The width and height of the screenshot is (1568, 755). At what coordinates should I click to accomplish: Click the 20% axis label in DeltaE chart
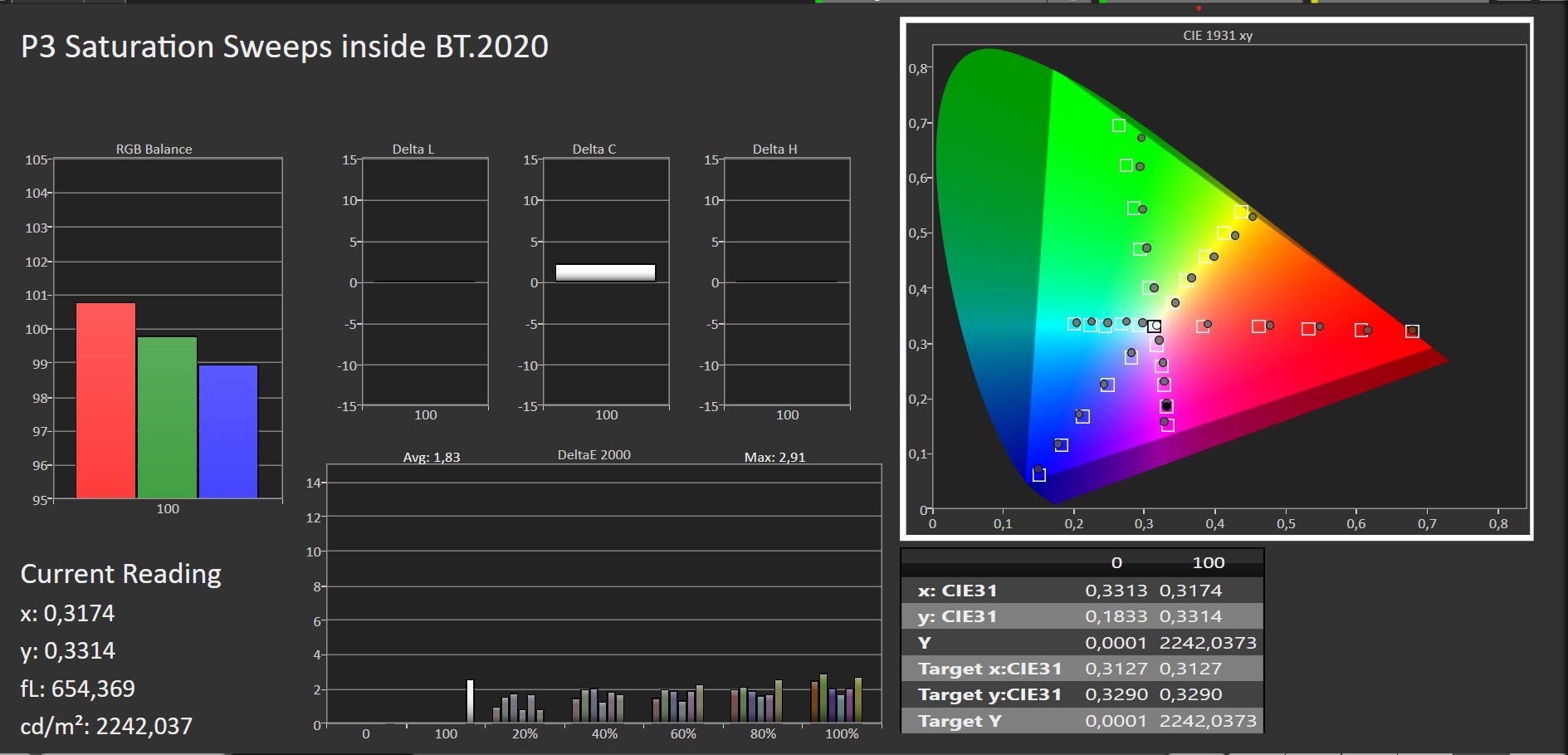(x=525, y=734)
